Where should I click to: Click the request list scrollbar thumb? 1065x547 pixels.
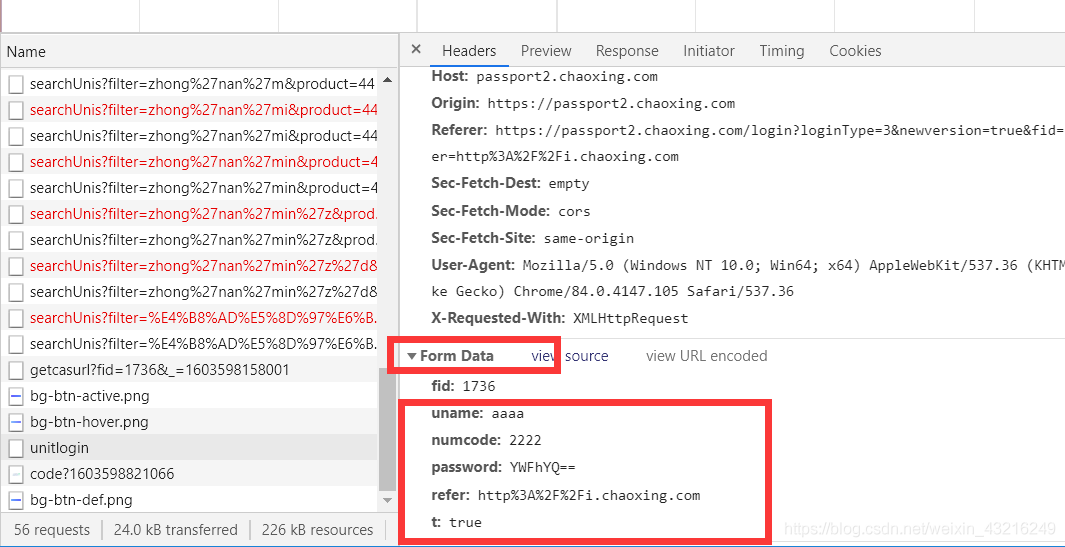pyautogui.click(x=388, y=428)
